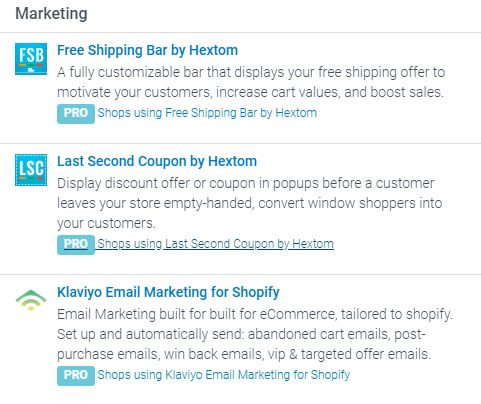Click the PRO badge under Last Second Coupon

pos(76,245)
